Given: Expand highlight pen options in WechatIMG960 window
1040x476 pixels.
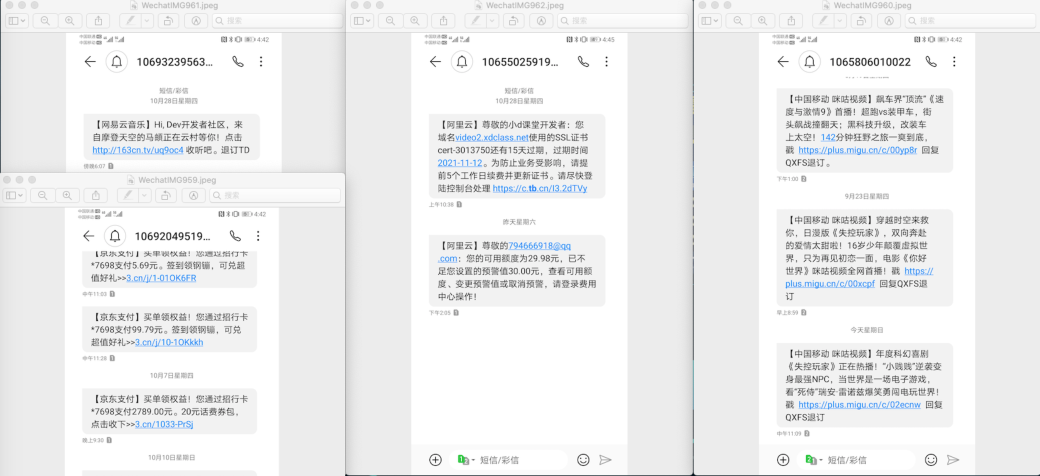Looking at the screenshot, I should (840, 21).
